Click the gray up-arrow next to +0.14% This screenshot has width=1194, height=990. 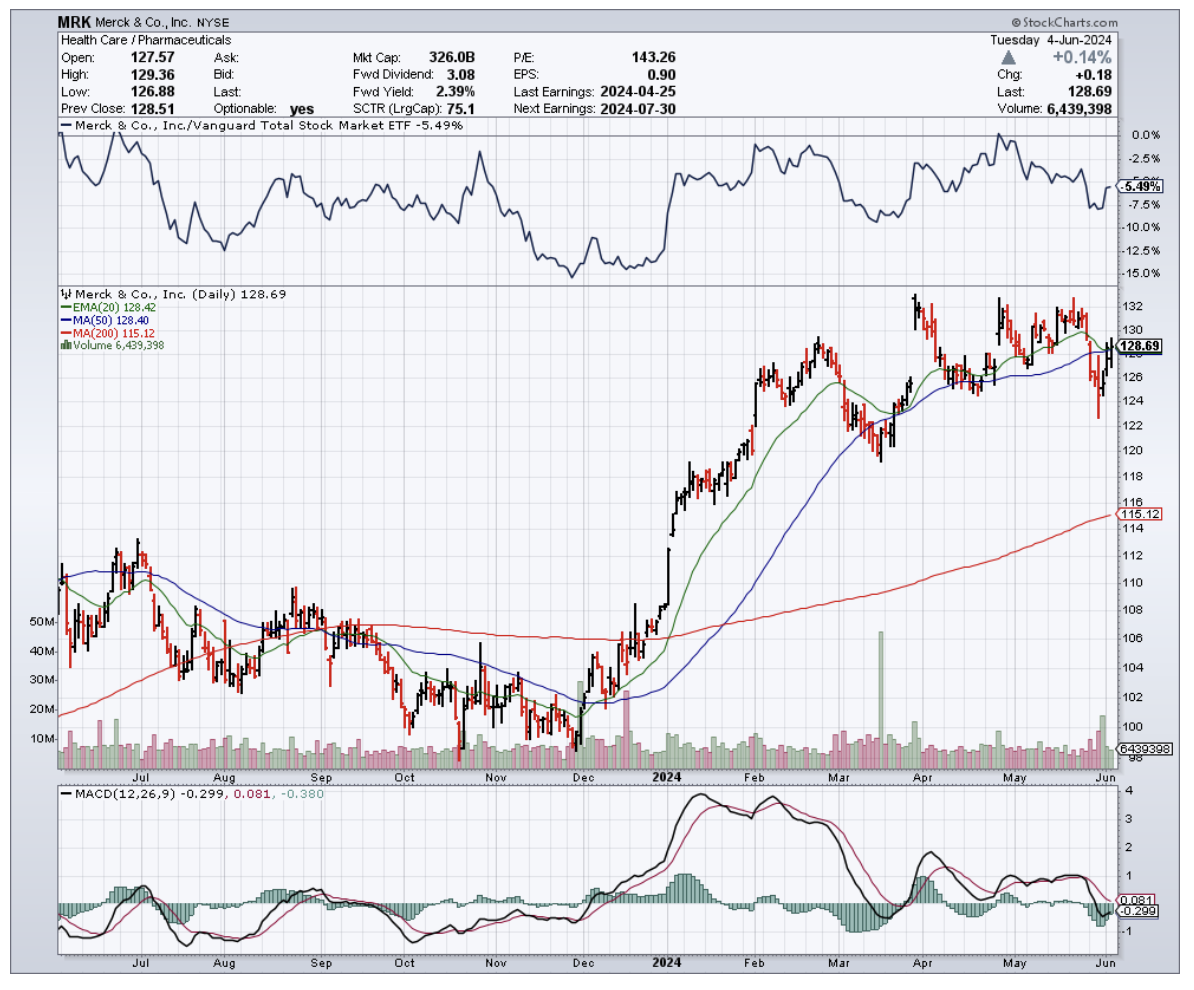[1008, 58]
